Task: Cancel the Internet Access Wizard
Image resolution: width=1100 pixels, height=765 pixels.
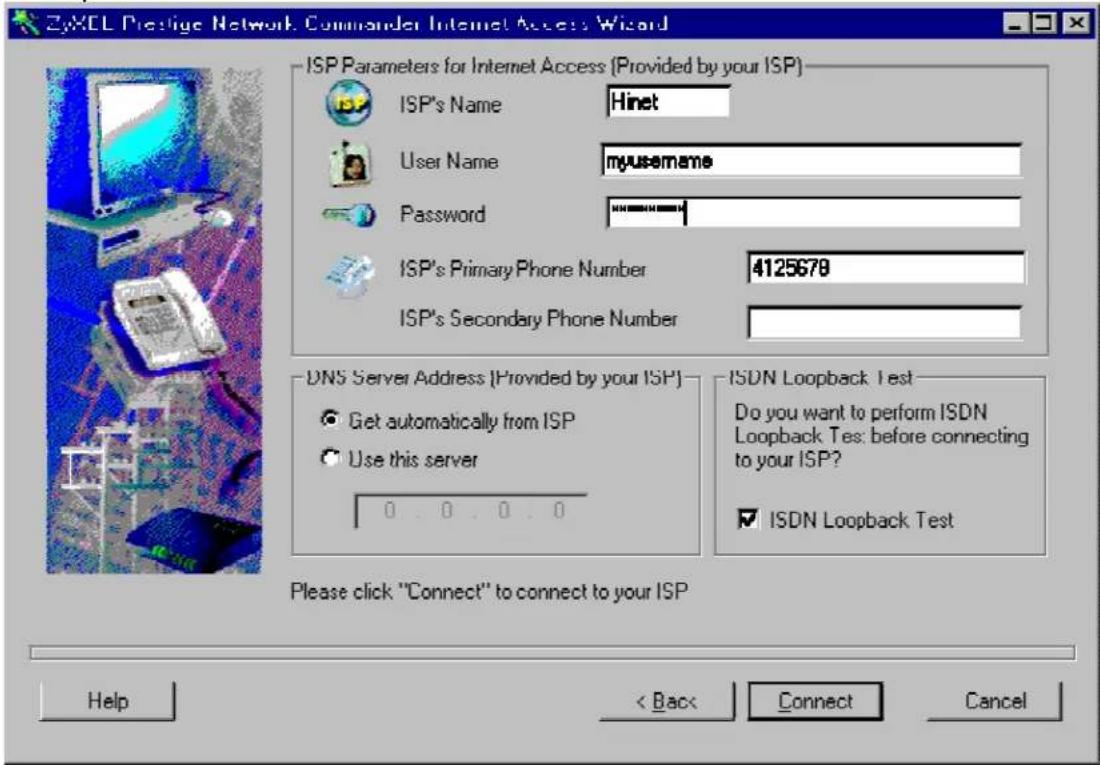Action: click(995, 701)
